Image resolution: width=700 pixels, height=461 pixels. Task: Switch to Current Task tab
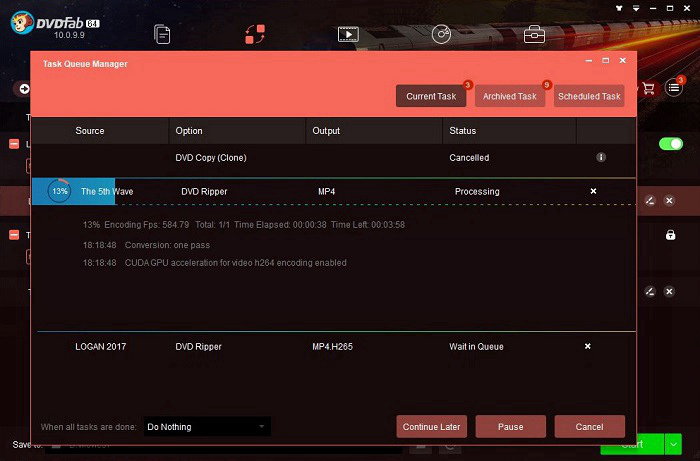coord(431,96)
